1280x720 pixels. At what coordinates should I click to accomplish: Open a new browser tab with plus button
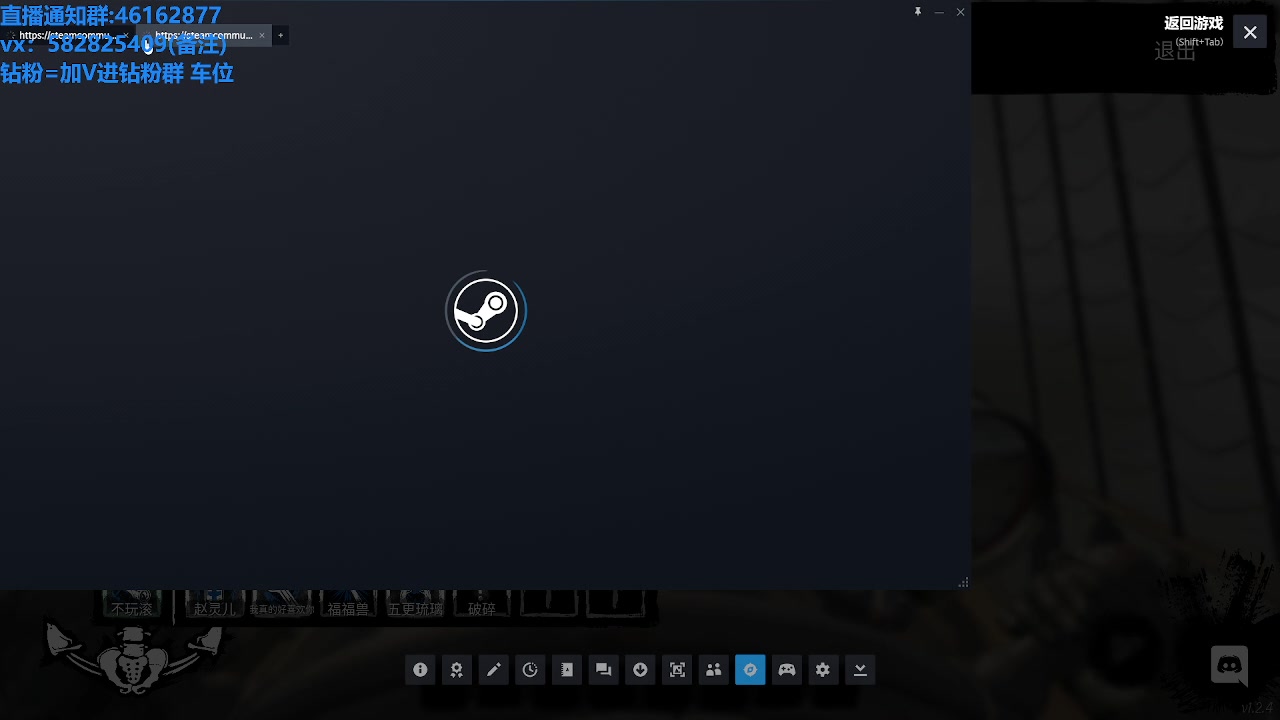281,35
